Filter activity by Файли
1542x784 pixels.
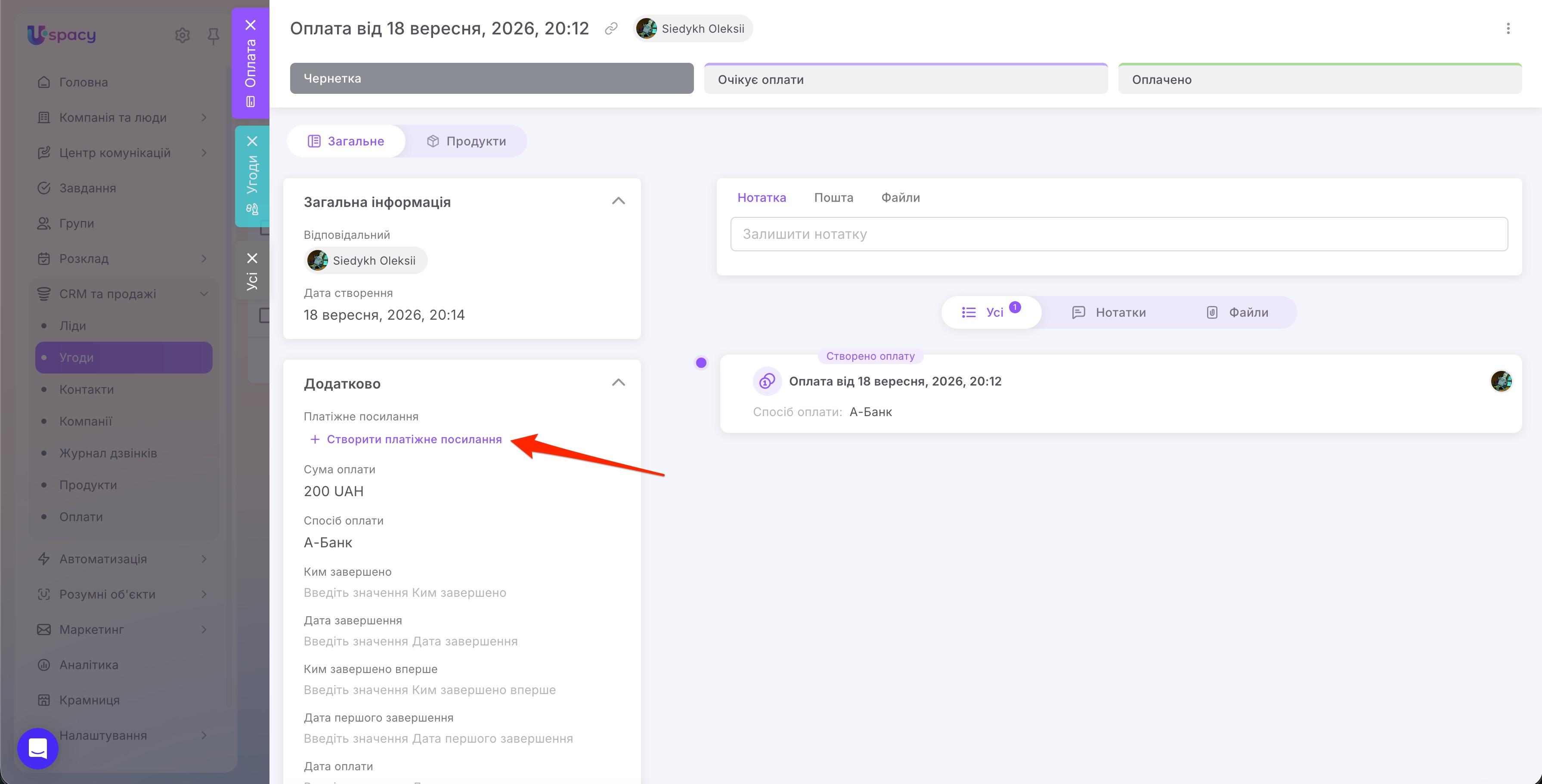(1237, 312)
